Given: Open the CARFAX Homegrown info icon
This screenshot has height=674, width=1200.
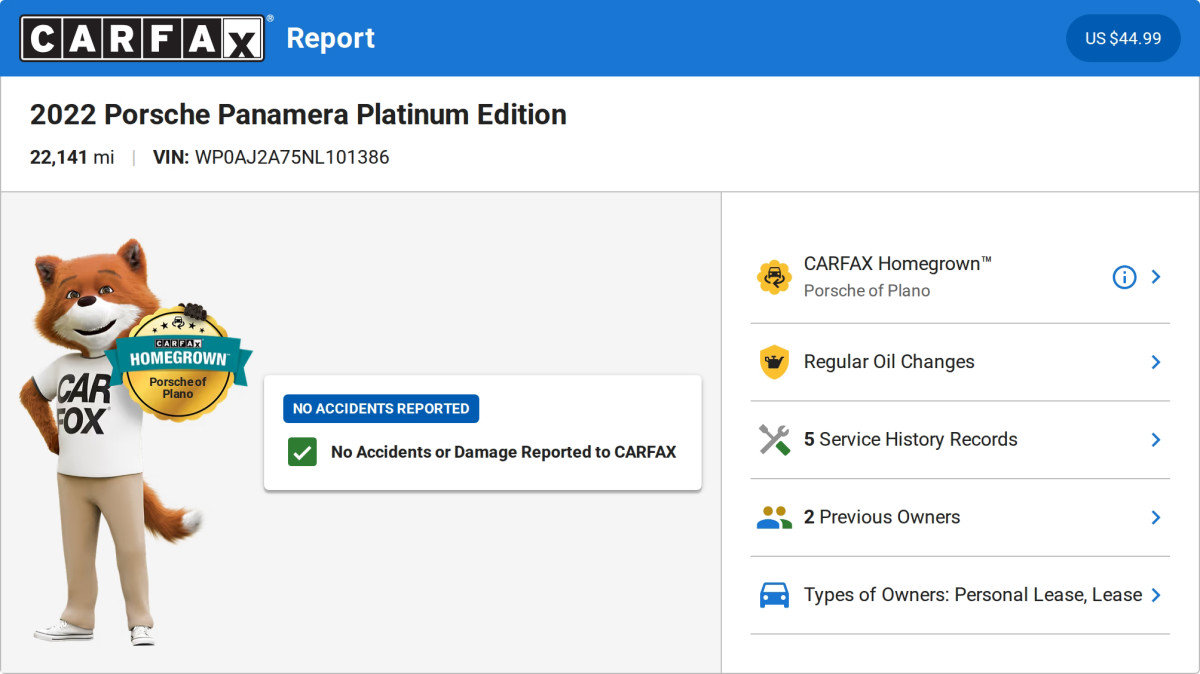Looking at the screenshot, I should point(1124,277).
